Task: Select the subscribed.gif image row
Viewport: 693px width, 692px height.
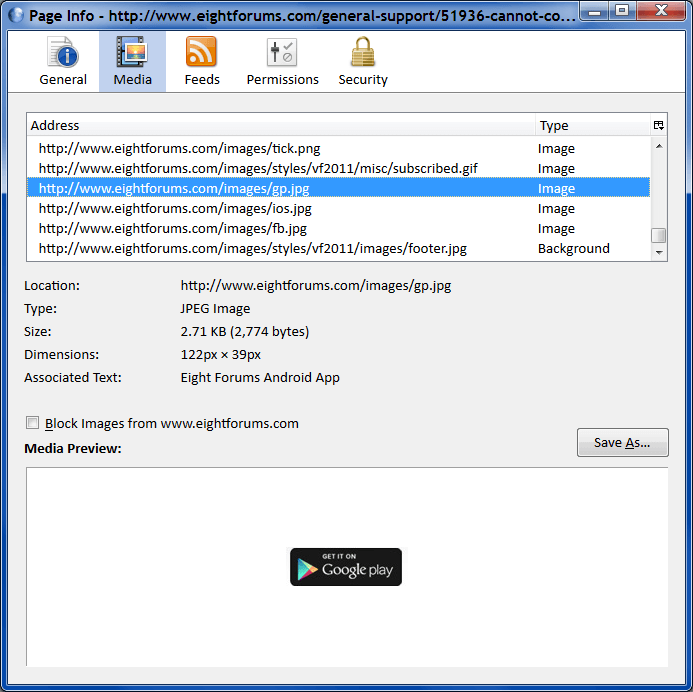Action: pyautogui.click(x=339, y=168)
